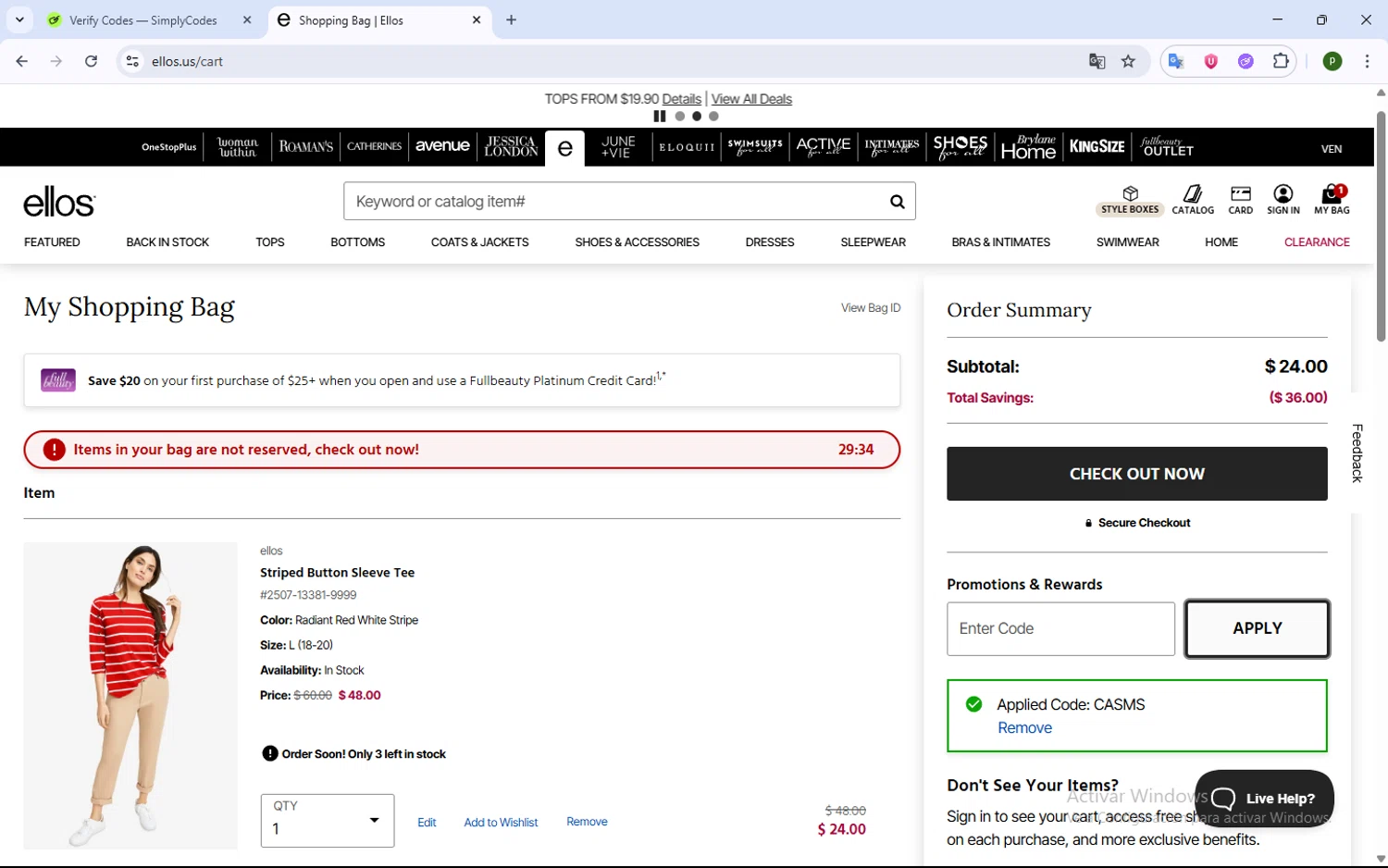Image resolution: width=1388 pixels, height=868 pixels.
Task: Open the Sleepwear menu
Action: [873, 242]
